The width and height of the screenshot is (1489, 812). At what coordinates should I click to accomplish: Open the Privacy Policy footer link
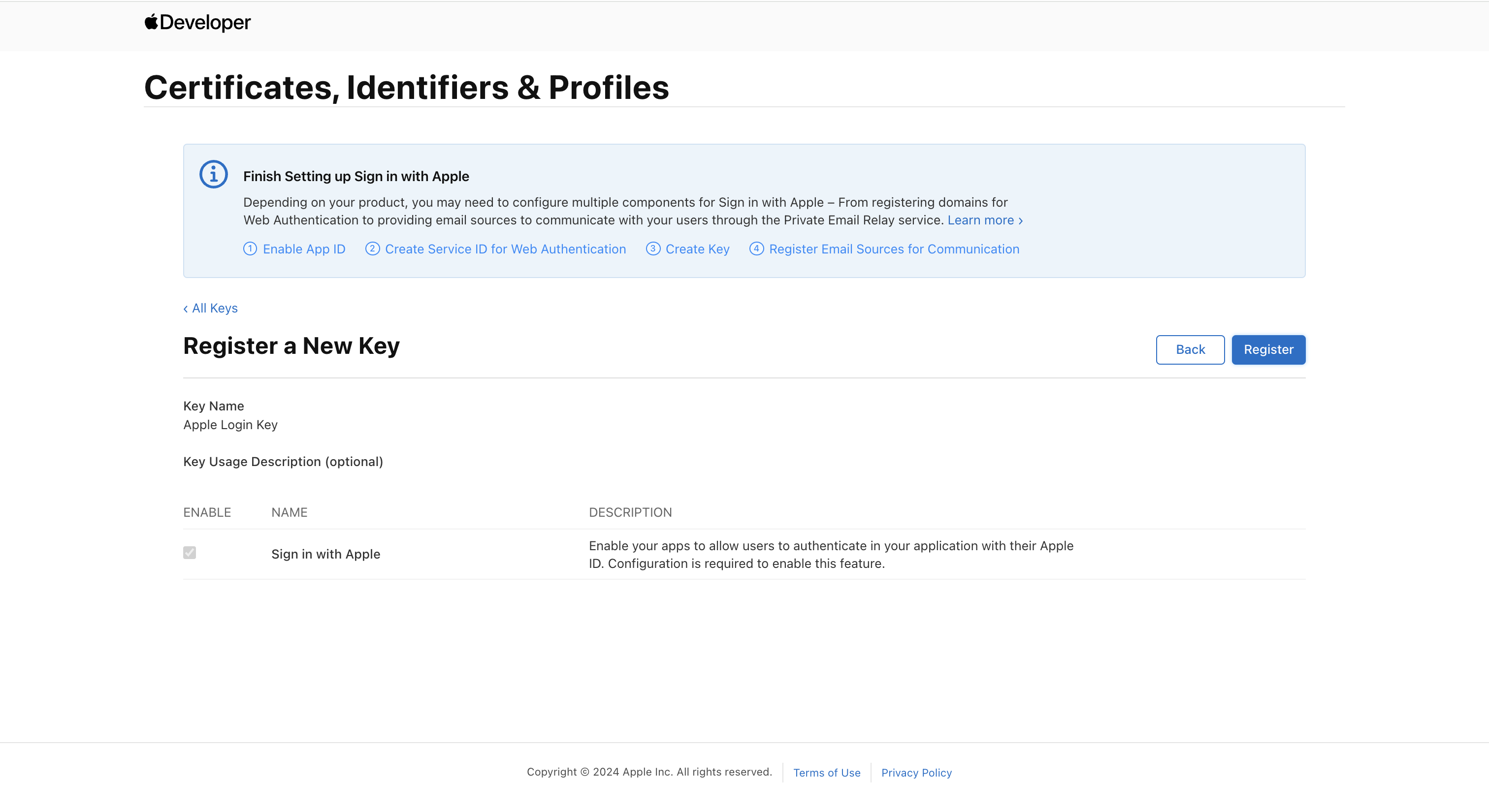pos(916,773)
